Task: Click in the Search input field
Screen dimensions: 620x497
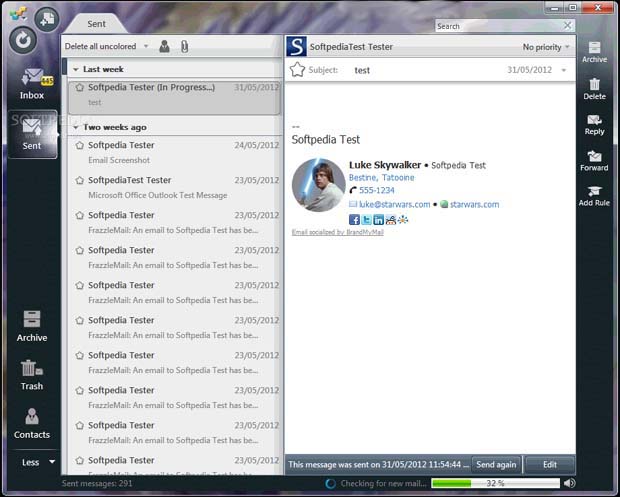Action: 499,26
